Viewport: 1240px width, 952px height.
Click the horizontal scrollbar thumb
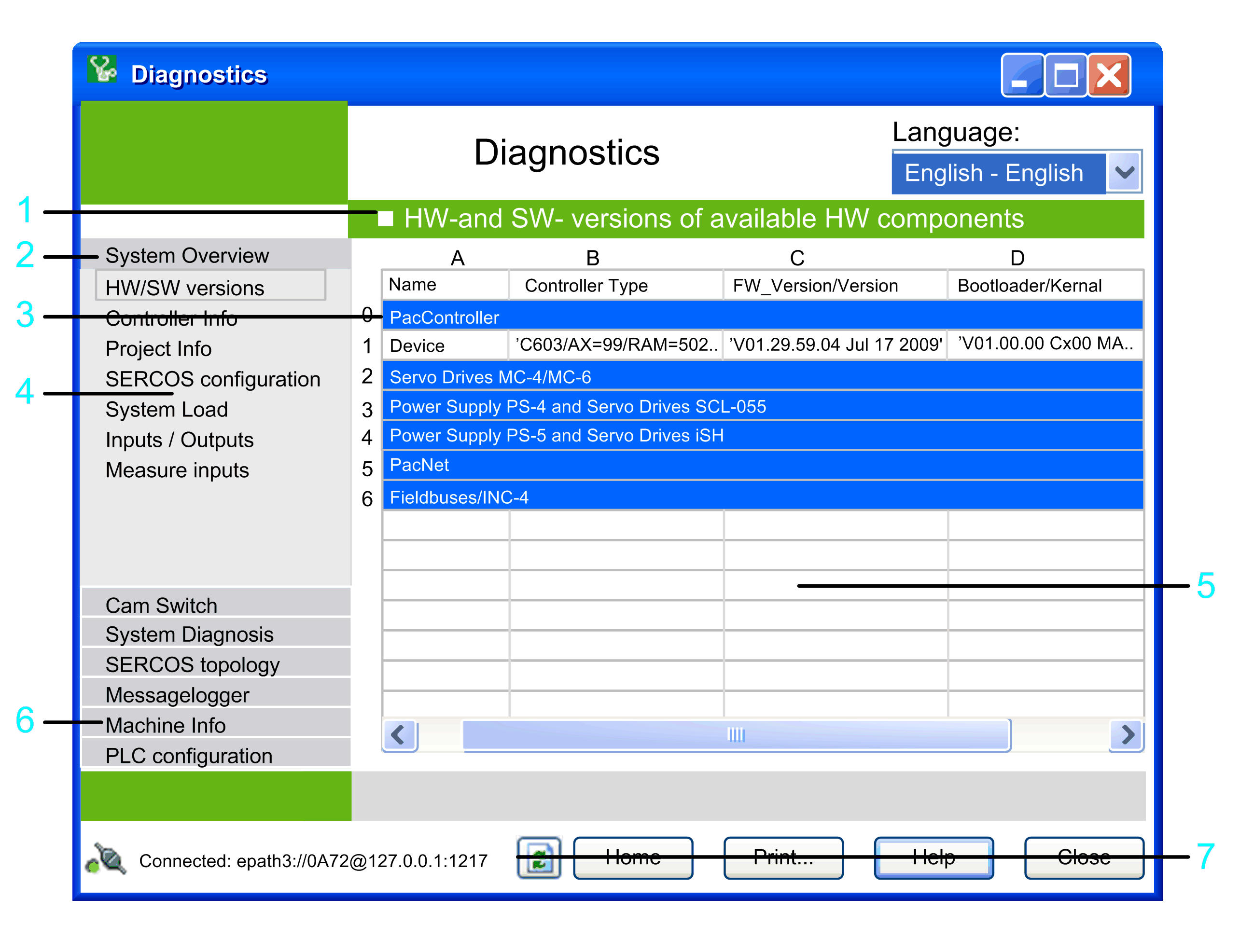pyautogui.click(x=736, y=735)
